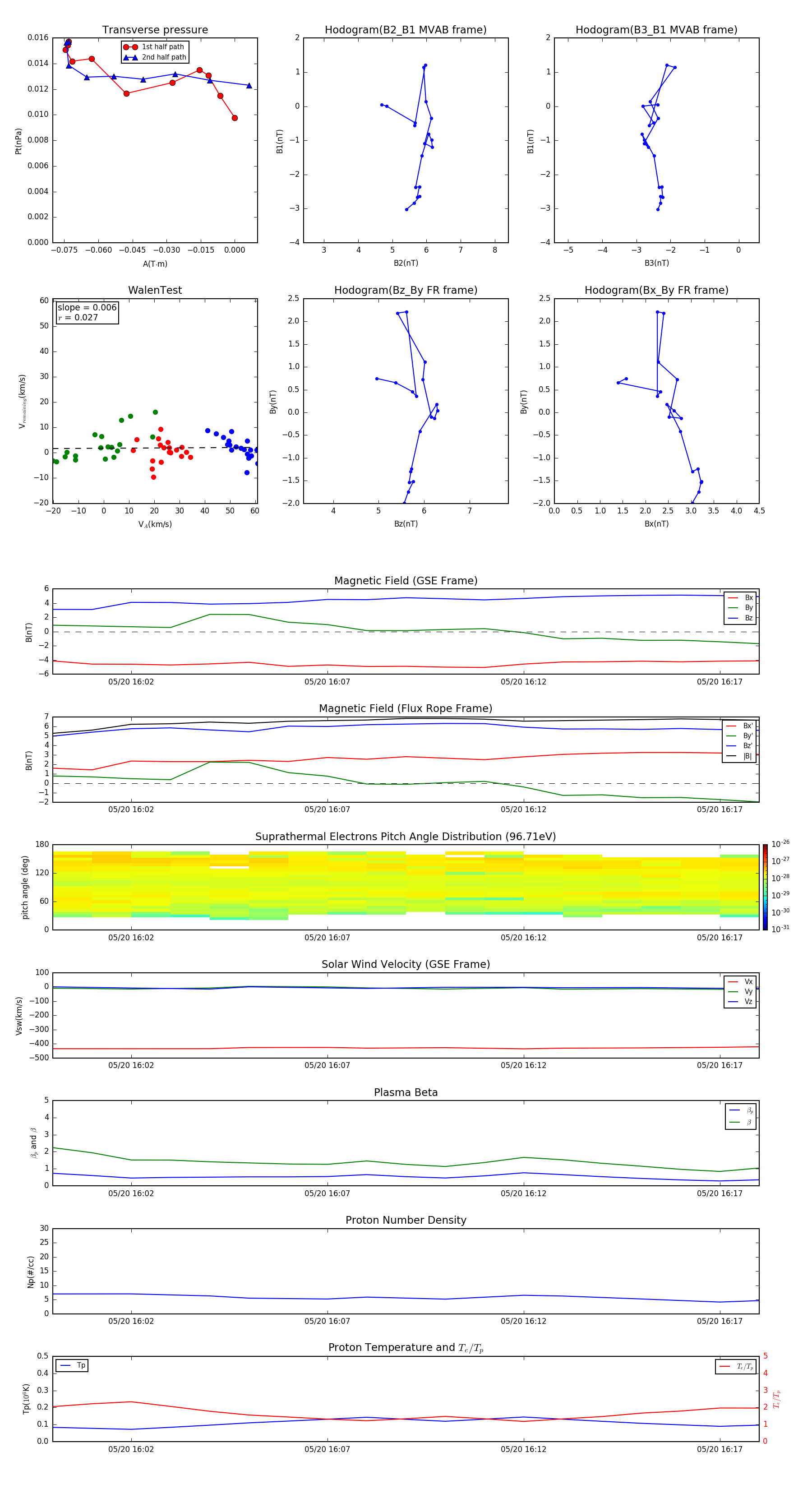Click the 'Magnetic Field (Flux Rope Frame)' title
This screenshot has width=812, height=1489.
(x=406, y=709)
